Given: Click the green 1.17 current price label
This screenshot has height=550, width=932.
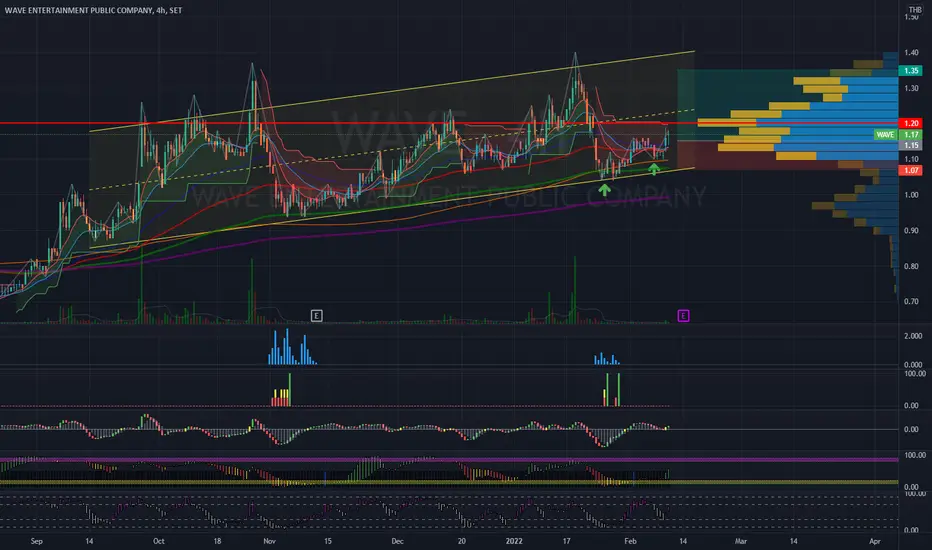Looking at the screenshot, I should pyautogui.click(x=911, y=135).
